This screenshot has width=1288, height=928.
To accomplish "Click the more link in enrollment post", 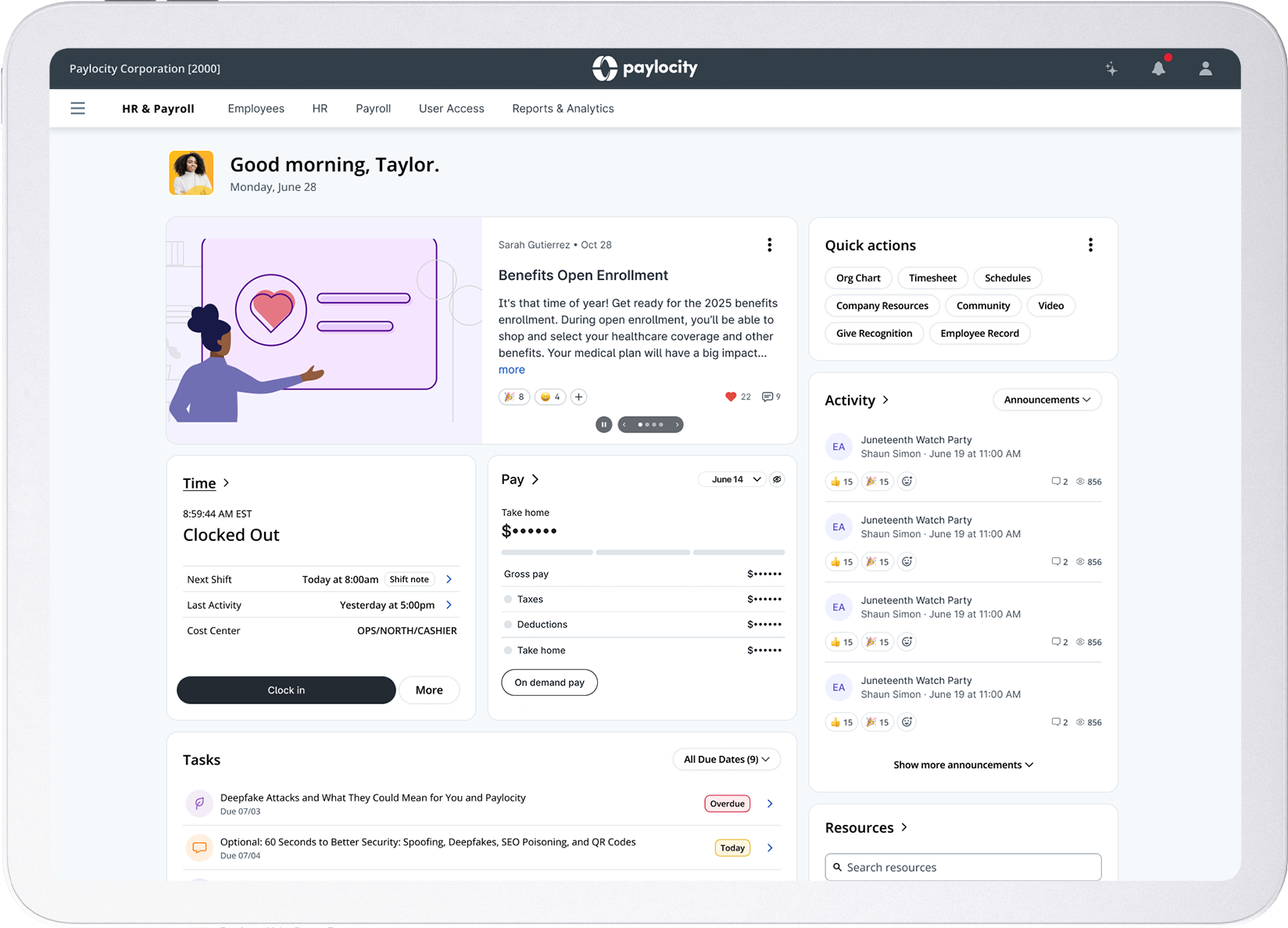I will (512, 370).
